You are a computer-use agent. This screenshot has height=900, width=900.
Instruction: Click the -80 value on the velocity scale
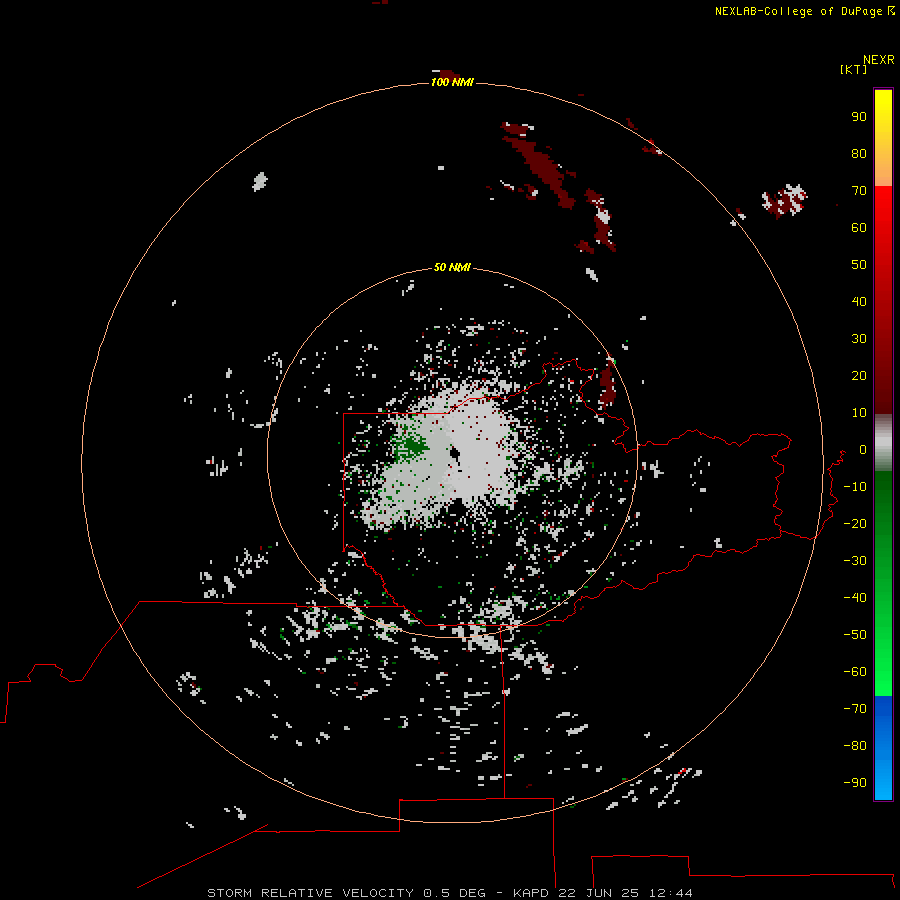[x=855, y=746]
